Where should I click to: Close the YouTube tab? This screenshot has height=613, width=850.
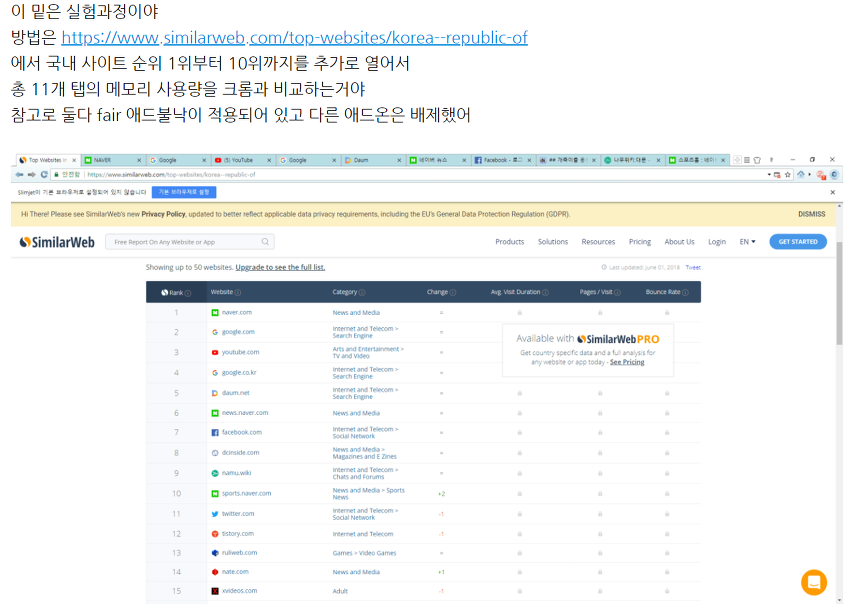click(269, 160)
